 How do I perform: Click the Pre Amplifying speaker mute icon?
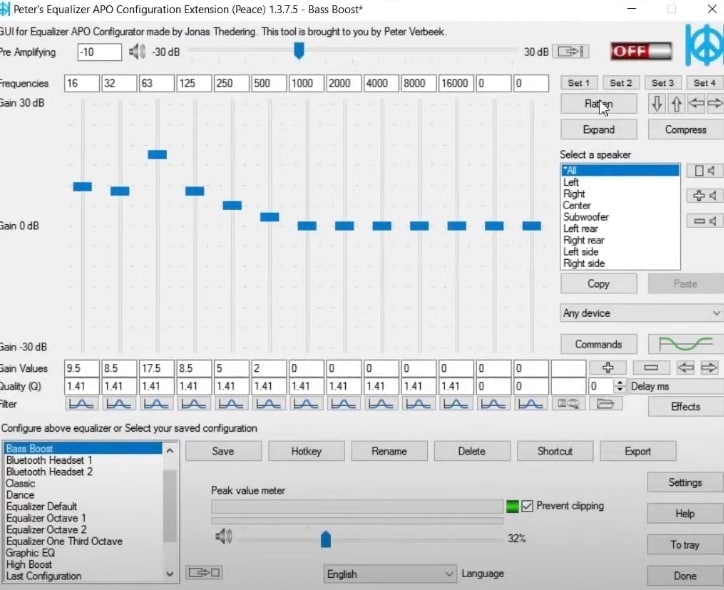[x=137, y=52]
